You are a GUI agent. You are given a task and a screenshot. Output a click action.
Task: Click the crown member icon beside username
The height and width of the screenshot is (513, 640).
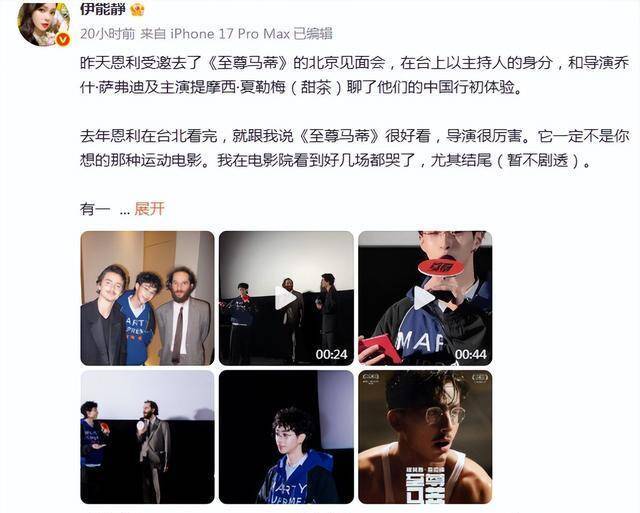pos(137,9)
